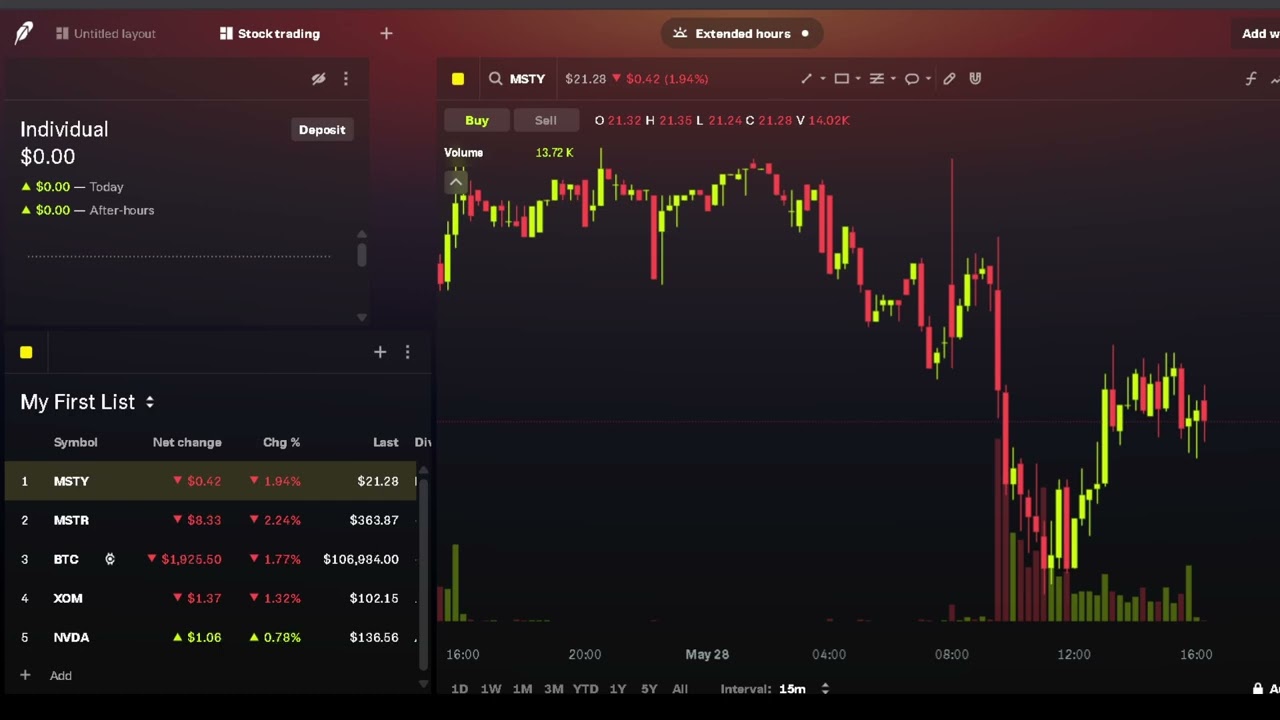Collapse the Volume indicator chevron
The height and width of the screenshot is (720, 1280).
click(x=456, y=182)
